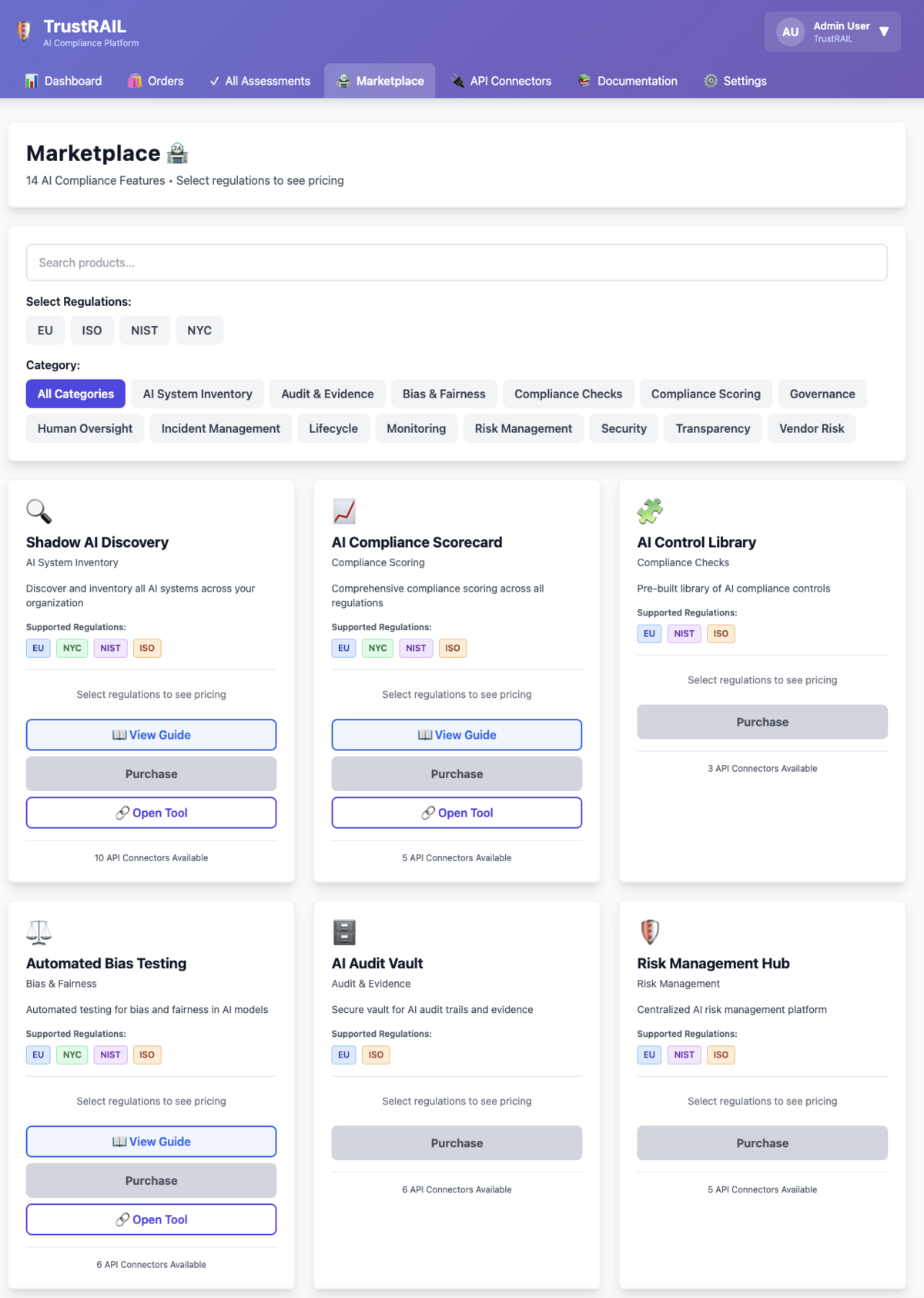
Task: Filter by Monitoring category
Action: coord(417,428)
